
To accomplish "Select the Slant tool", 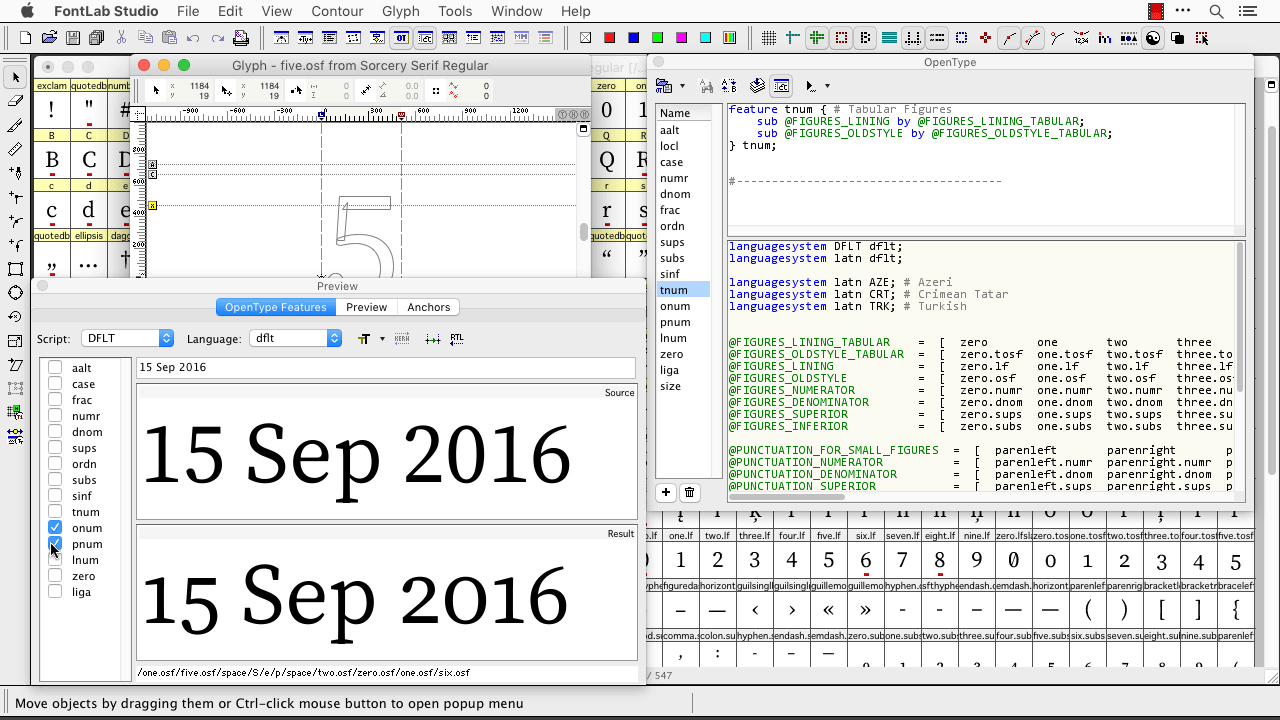I will (15, 365).
